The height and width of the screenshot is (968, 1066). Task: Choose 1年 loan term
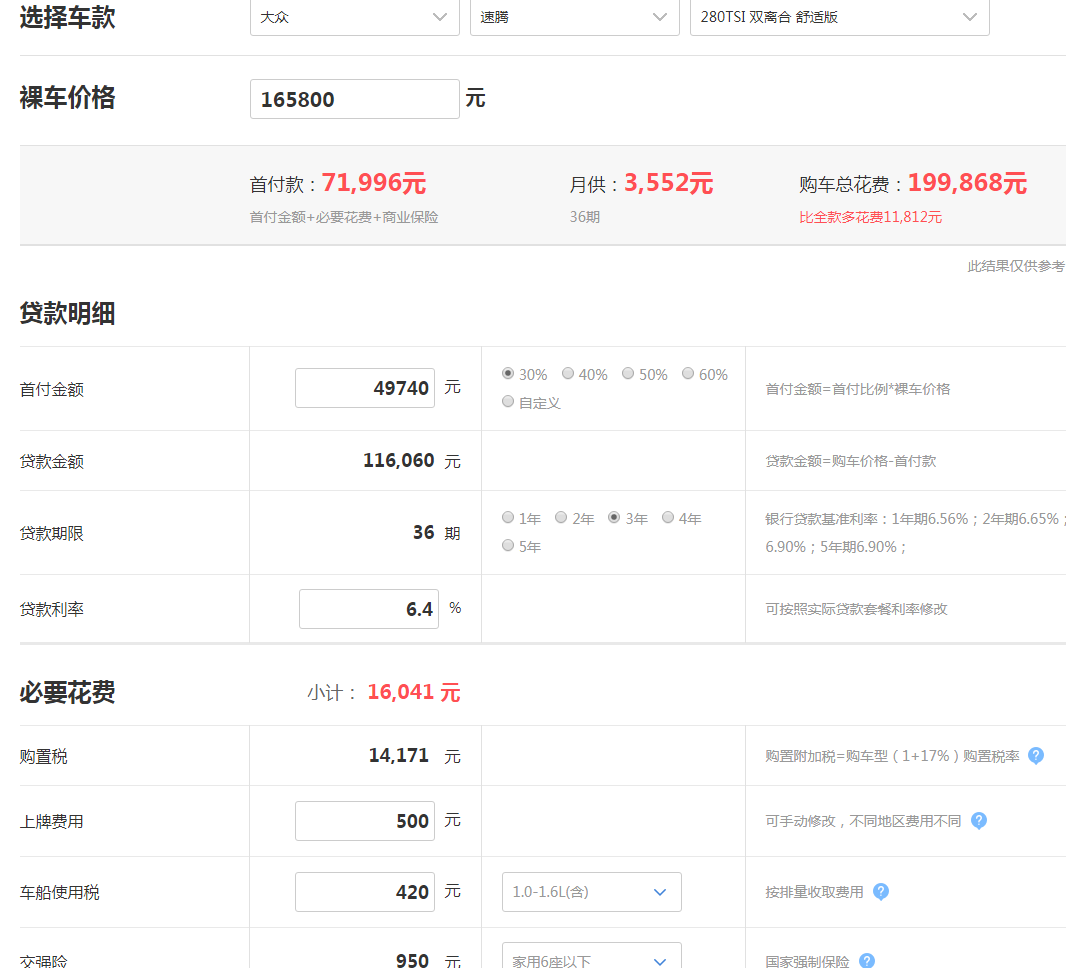(508, 517)
